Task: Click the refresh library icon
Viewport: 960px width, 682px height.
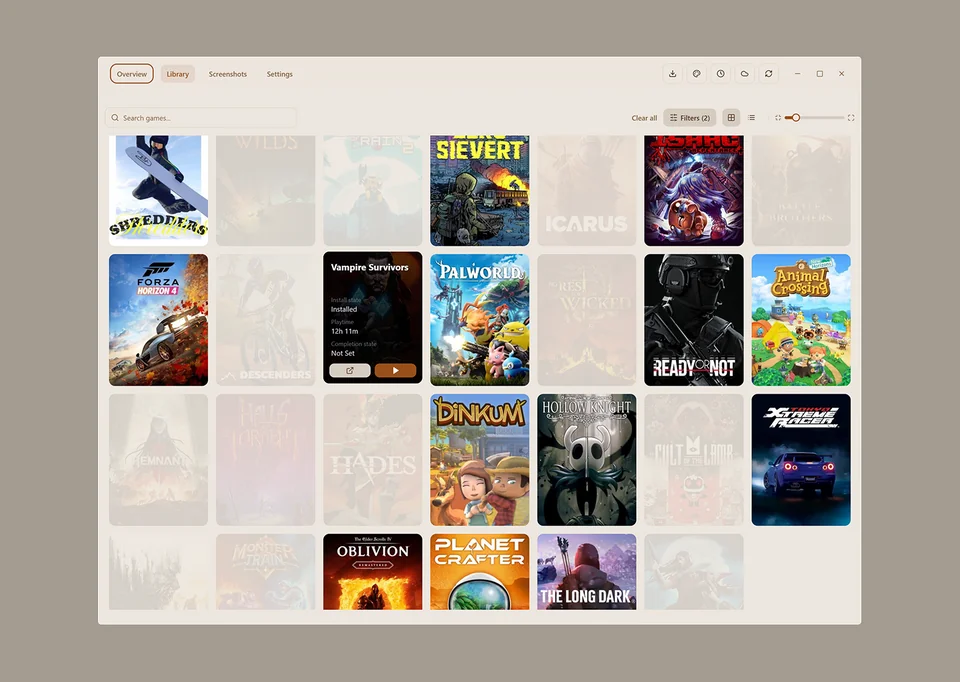Action: point(768,73)
